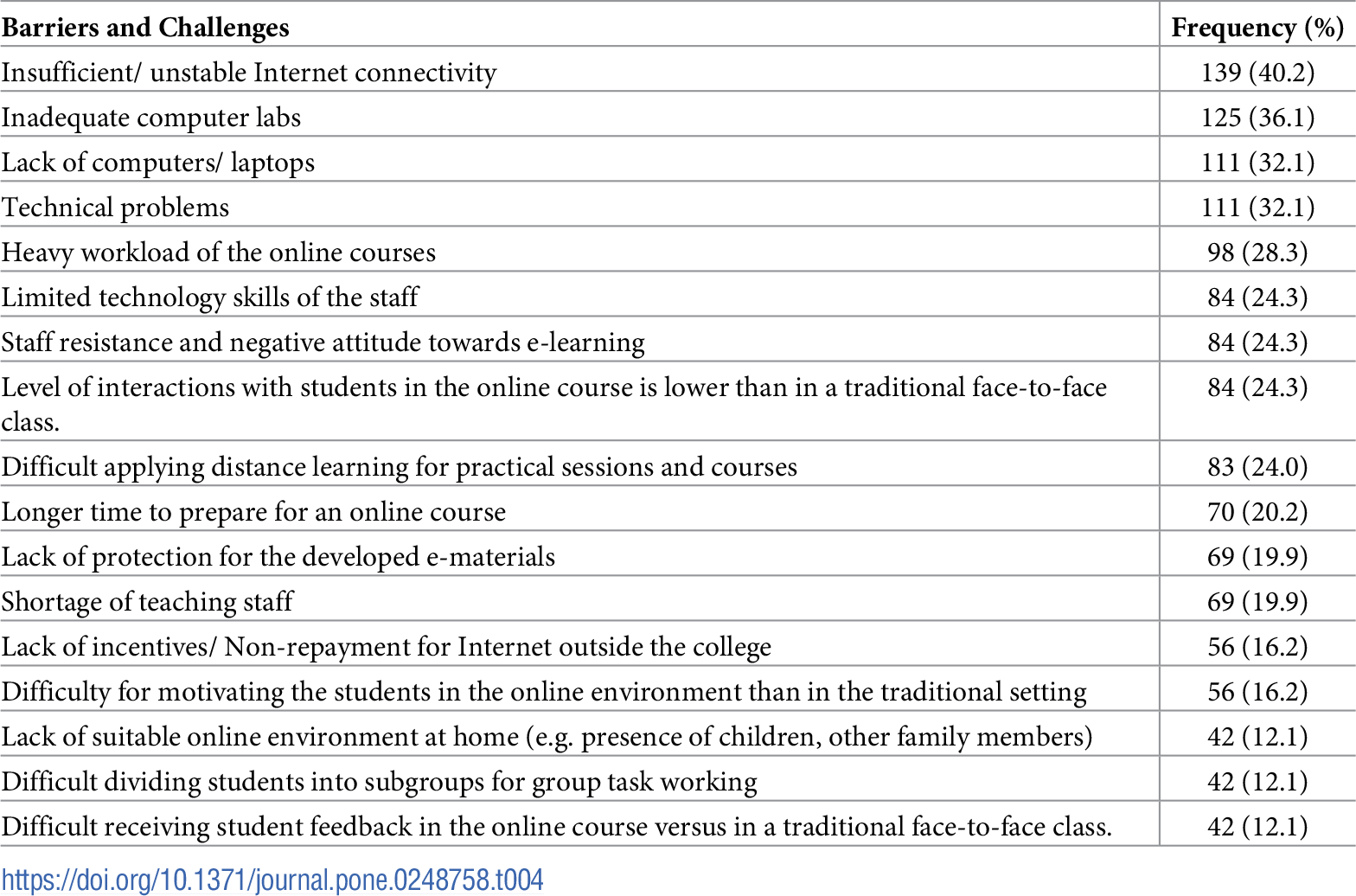This screenshot has height=896, width=1356.
Task: Select Heavy workload of the online courses
Action: pos(219,253)
